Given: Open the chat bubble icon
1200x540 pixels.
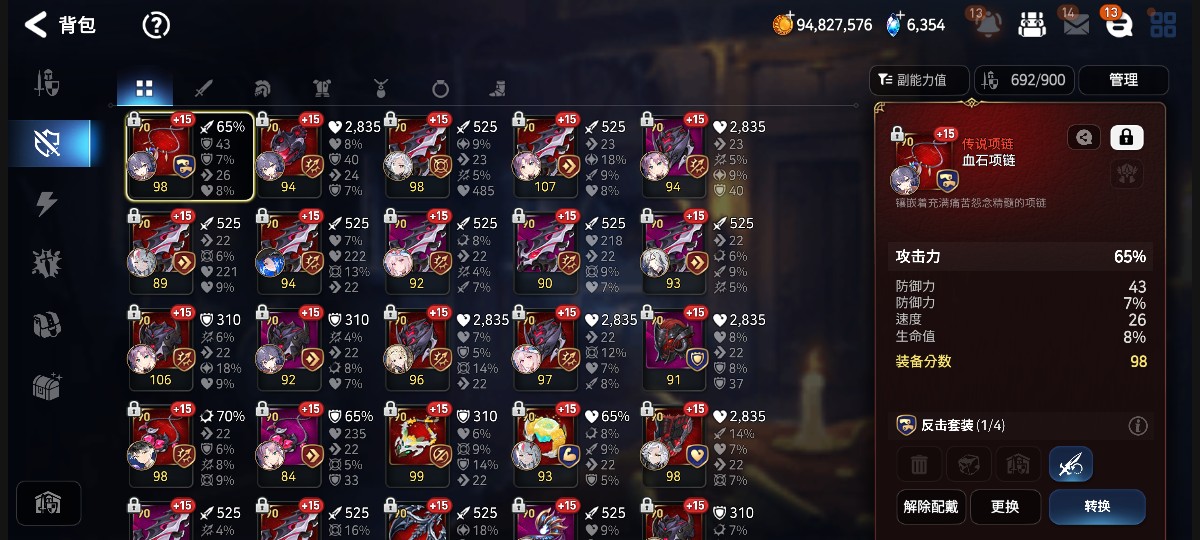Looking at the screenshot, I should point(1120,25).
